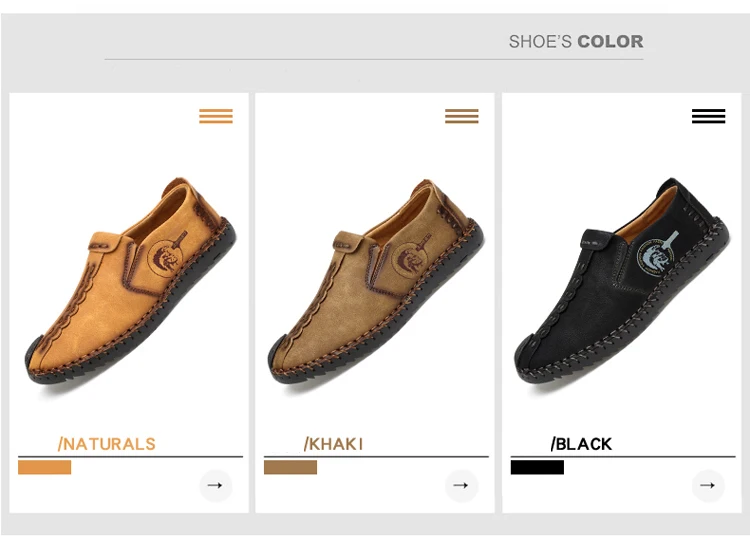Click the embossed logo on khaki shoe

point(410,260)
